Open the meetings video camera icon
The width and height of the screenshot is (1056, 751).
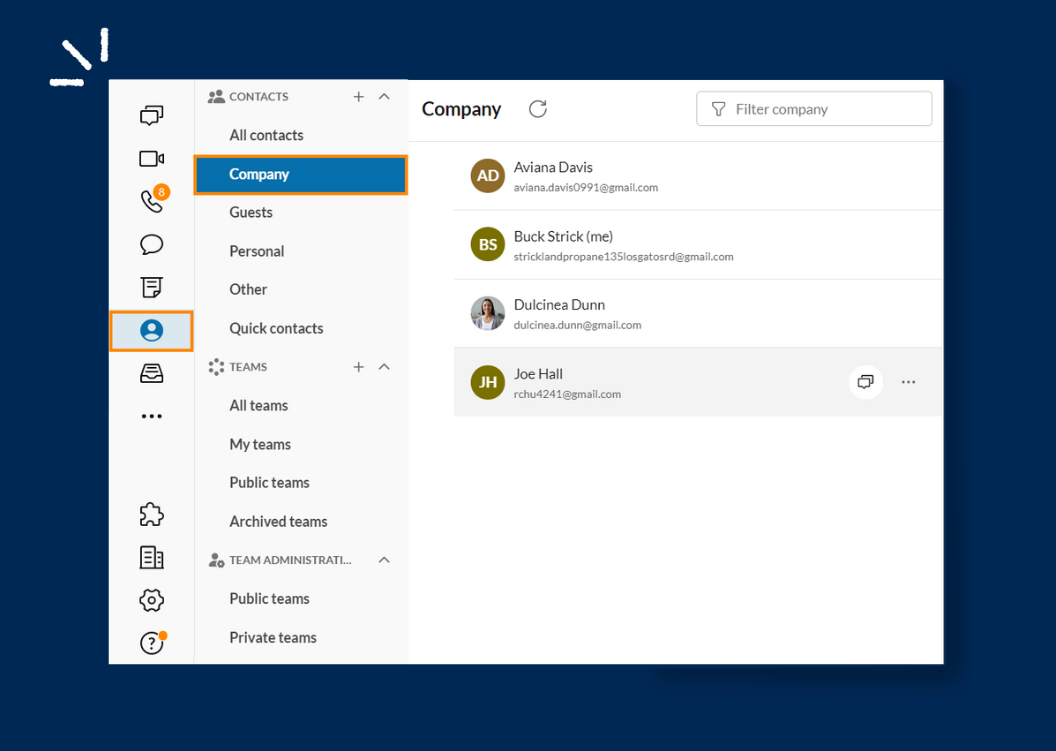point(151,159)
